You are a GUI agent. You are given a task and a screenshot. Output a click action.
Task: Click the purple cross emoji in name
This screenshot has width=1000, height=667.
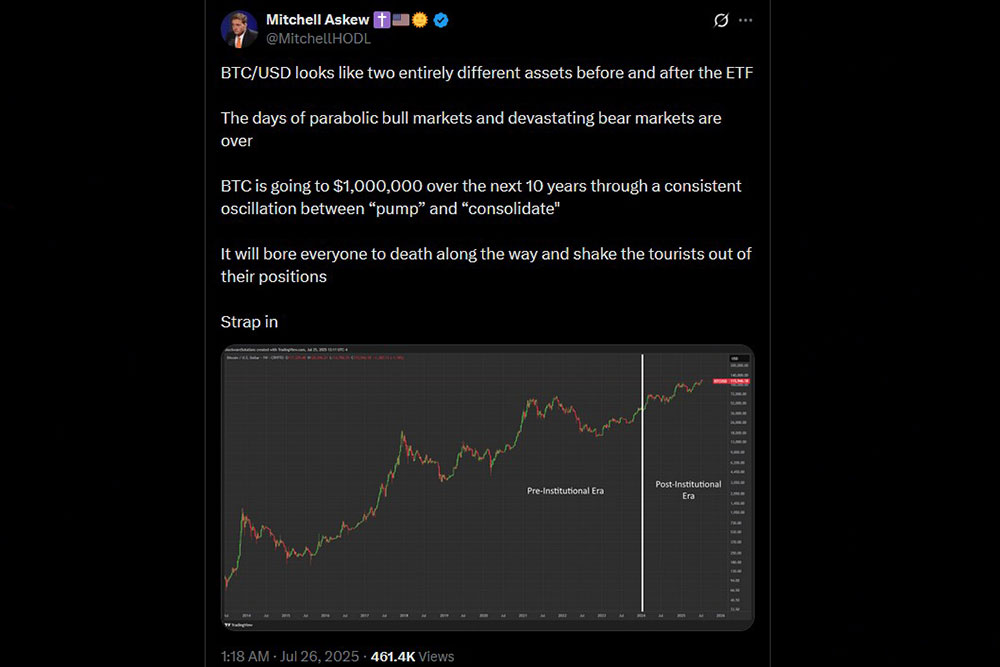[x=381, y=20]
